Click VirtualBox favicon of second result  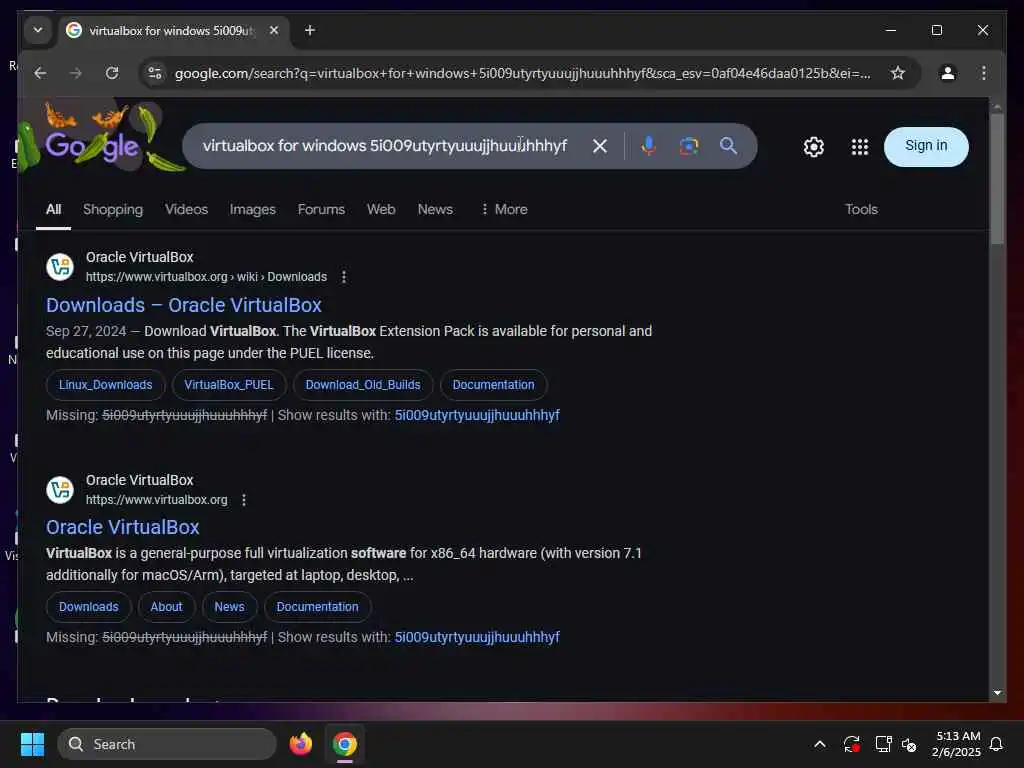(x=60, y=490)
